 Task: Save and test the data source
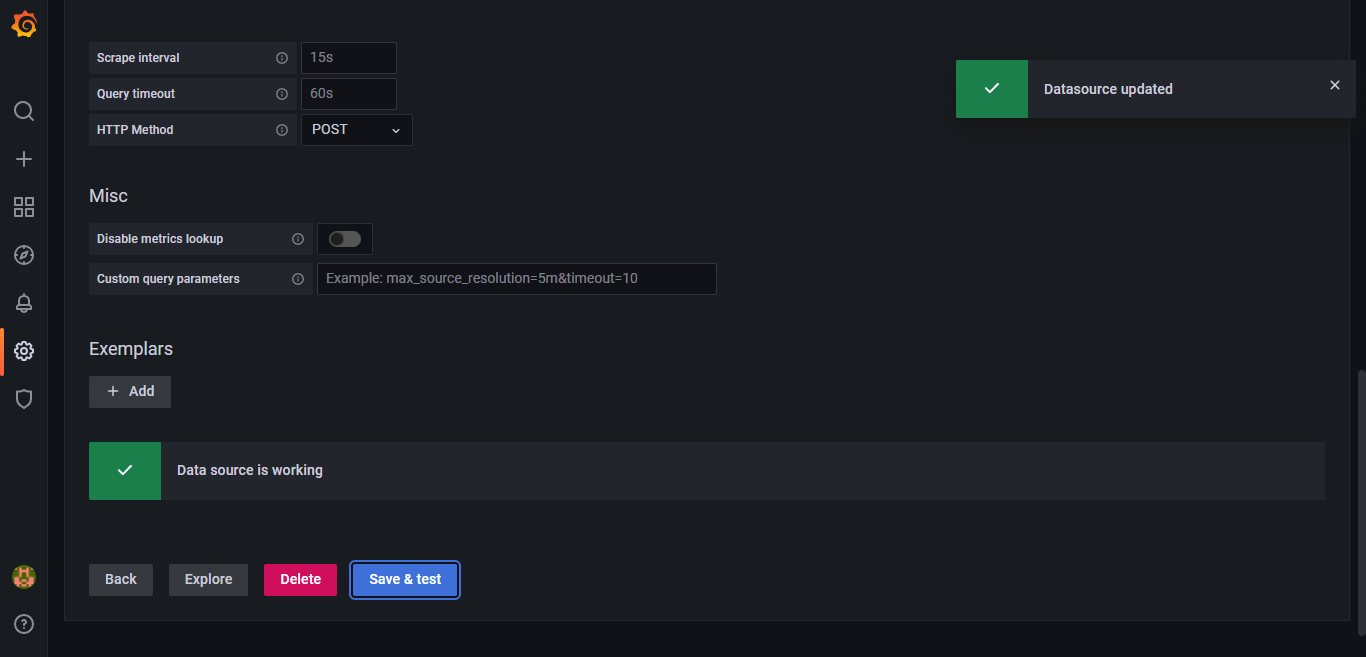point(405,580)
